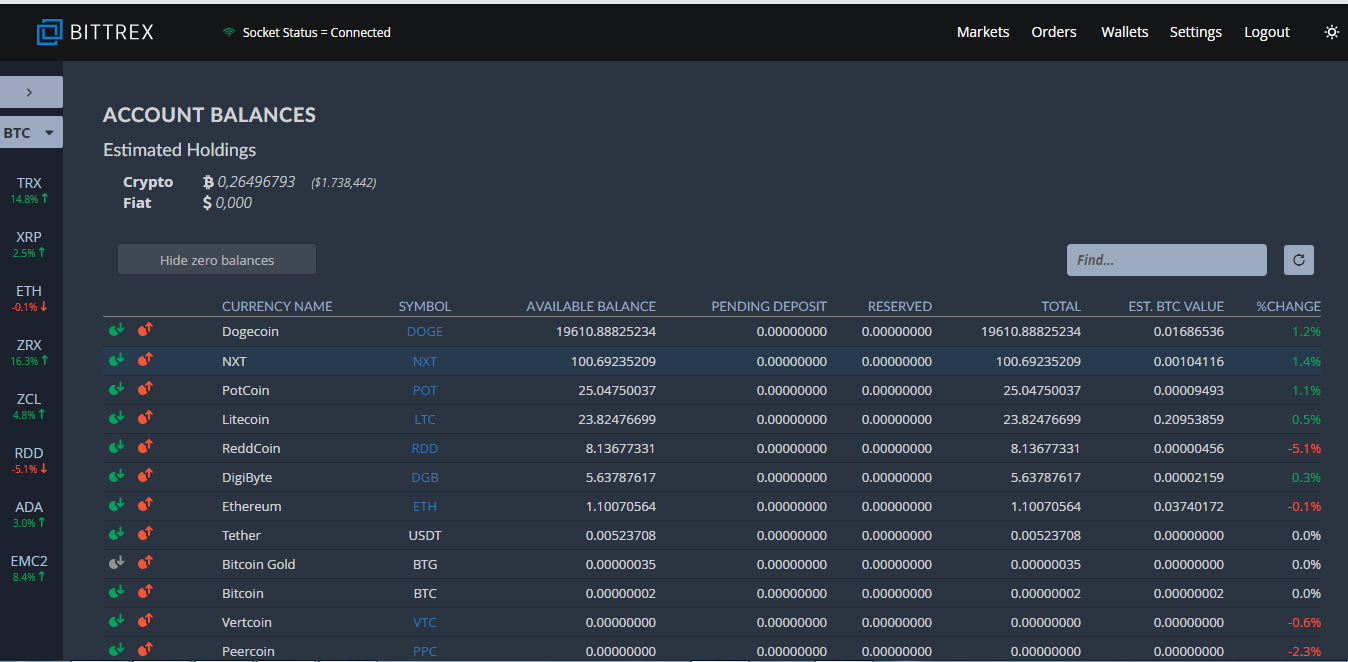Click the withdraw icon for Vertcoin

[x=145, y=620]
